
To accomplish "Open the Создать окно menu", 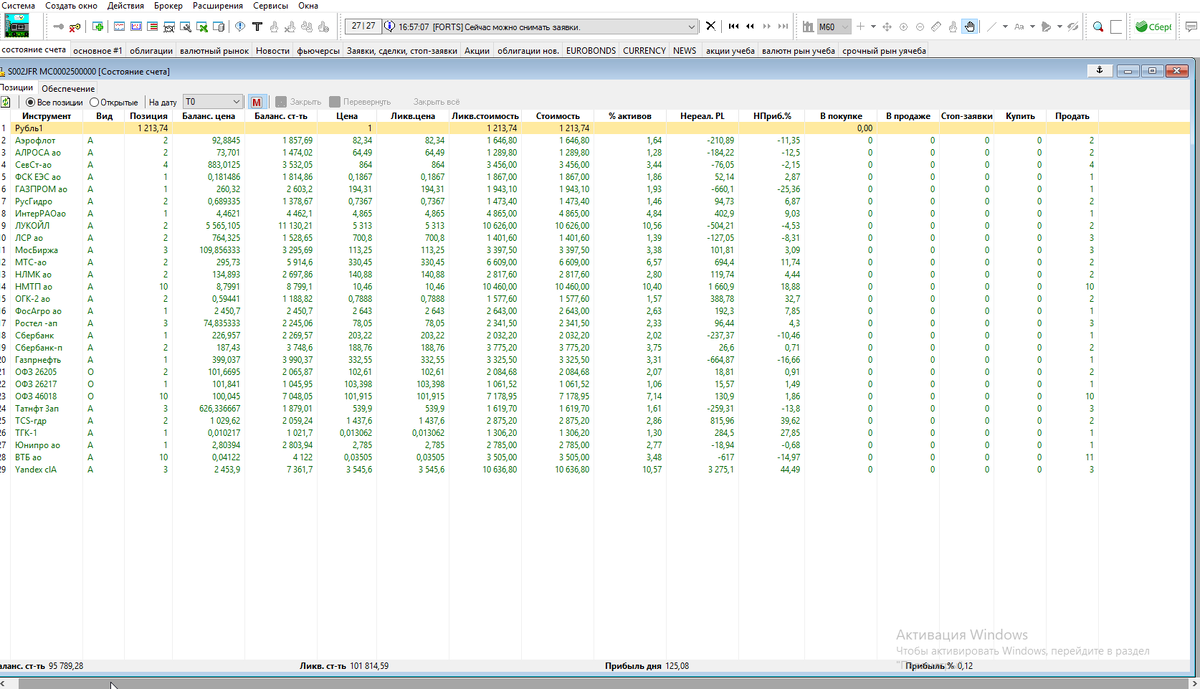I will click(71, 6).
